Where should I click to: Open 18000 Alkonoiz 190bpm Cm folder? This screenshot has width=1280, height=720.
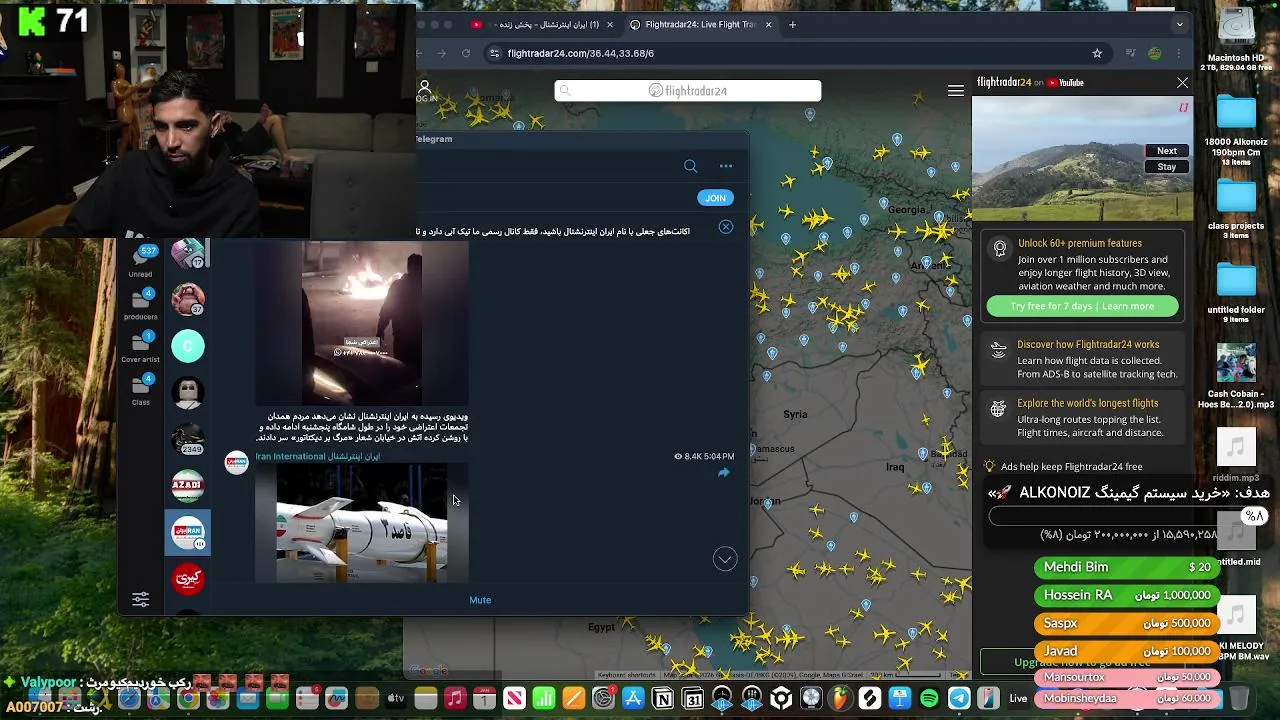coord(1236,130)
